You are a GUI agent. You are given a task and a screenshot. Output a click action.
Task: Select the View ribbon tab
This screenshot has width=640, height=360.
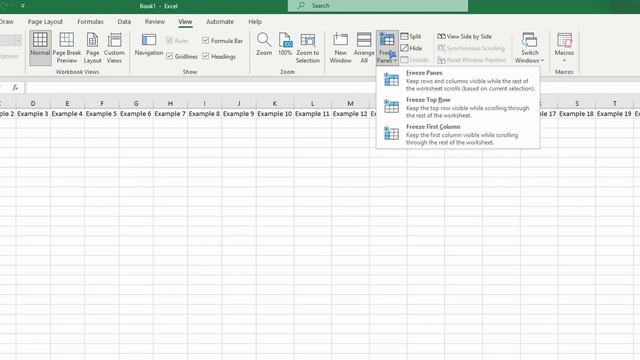pos(185,22)
